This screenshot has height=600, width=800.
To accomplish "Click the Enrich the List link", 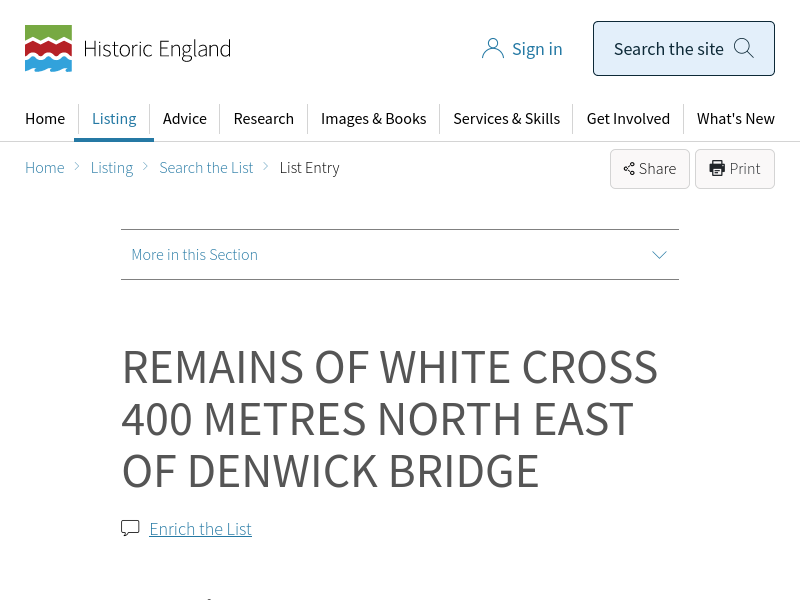I will point(200,529).
